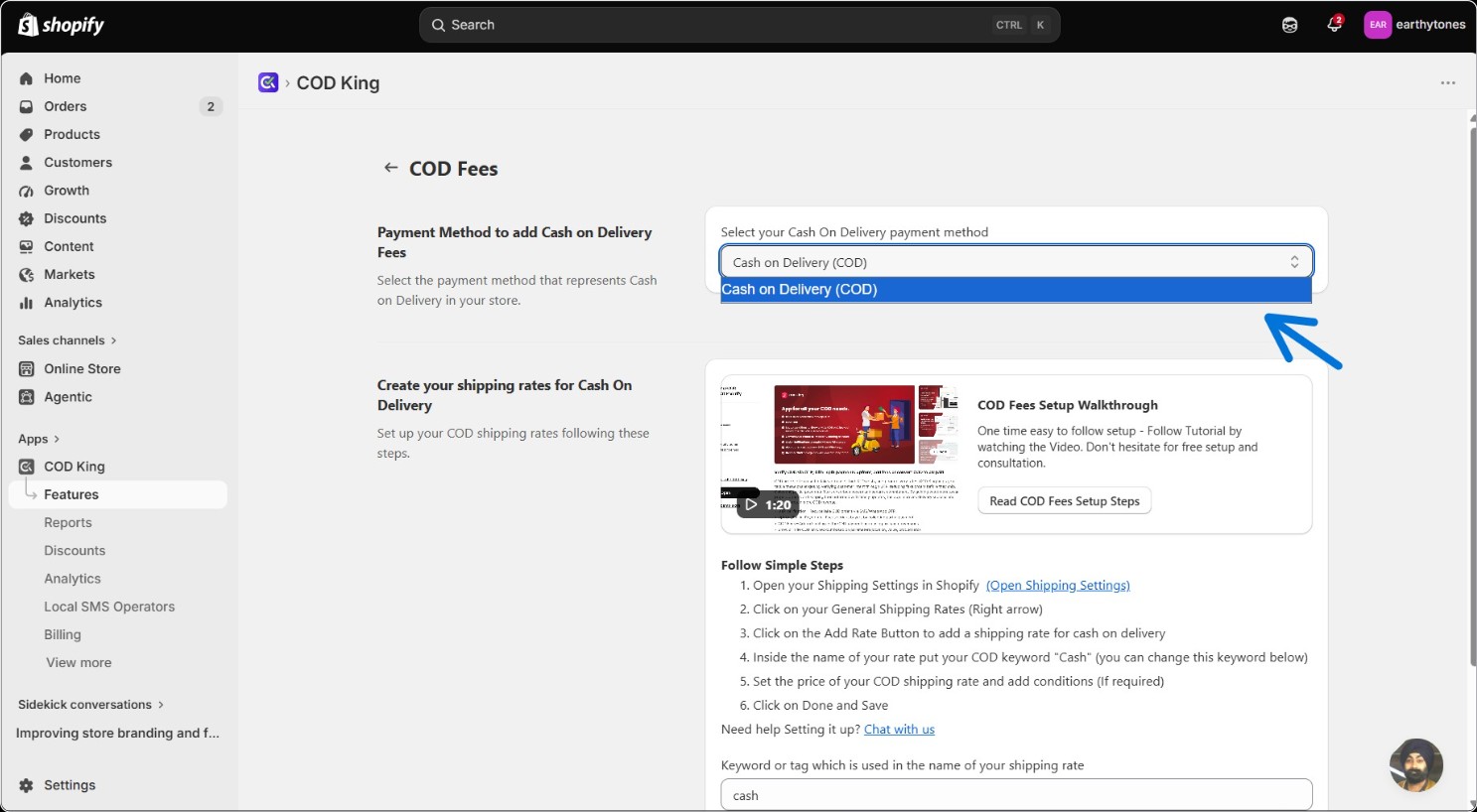Click the scrollbar down arrow
Screen dimensions: 1477x812
[1472, 804]
